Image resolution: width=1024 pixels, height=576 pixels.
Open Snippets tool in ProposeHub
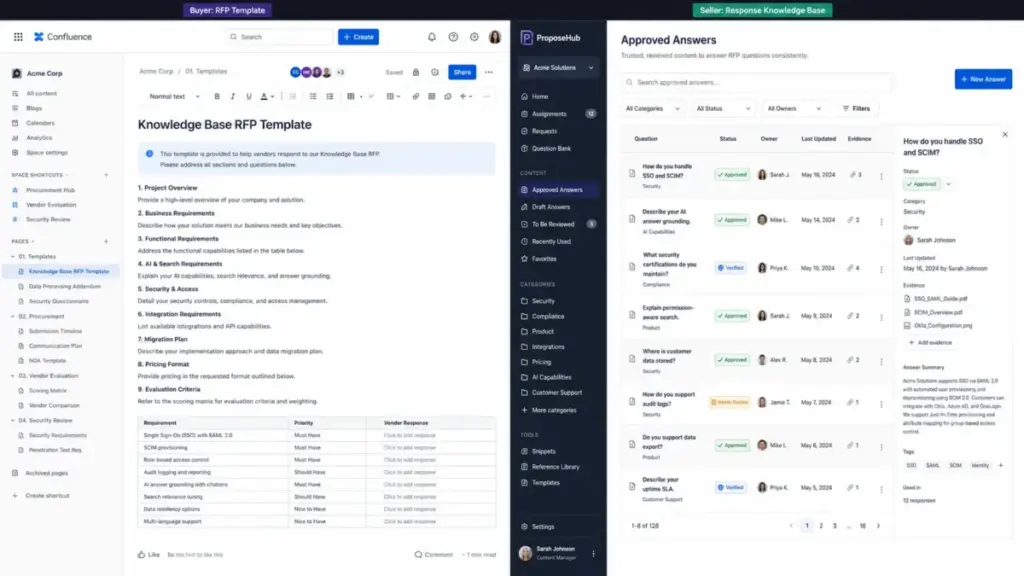(x=543, y=451)
